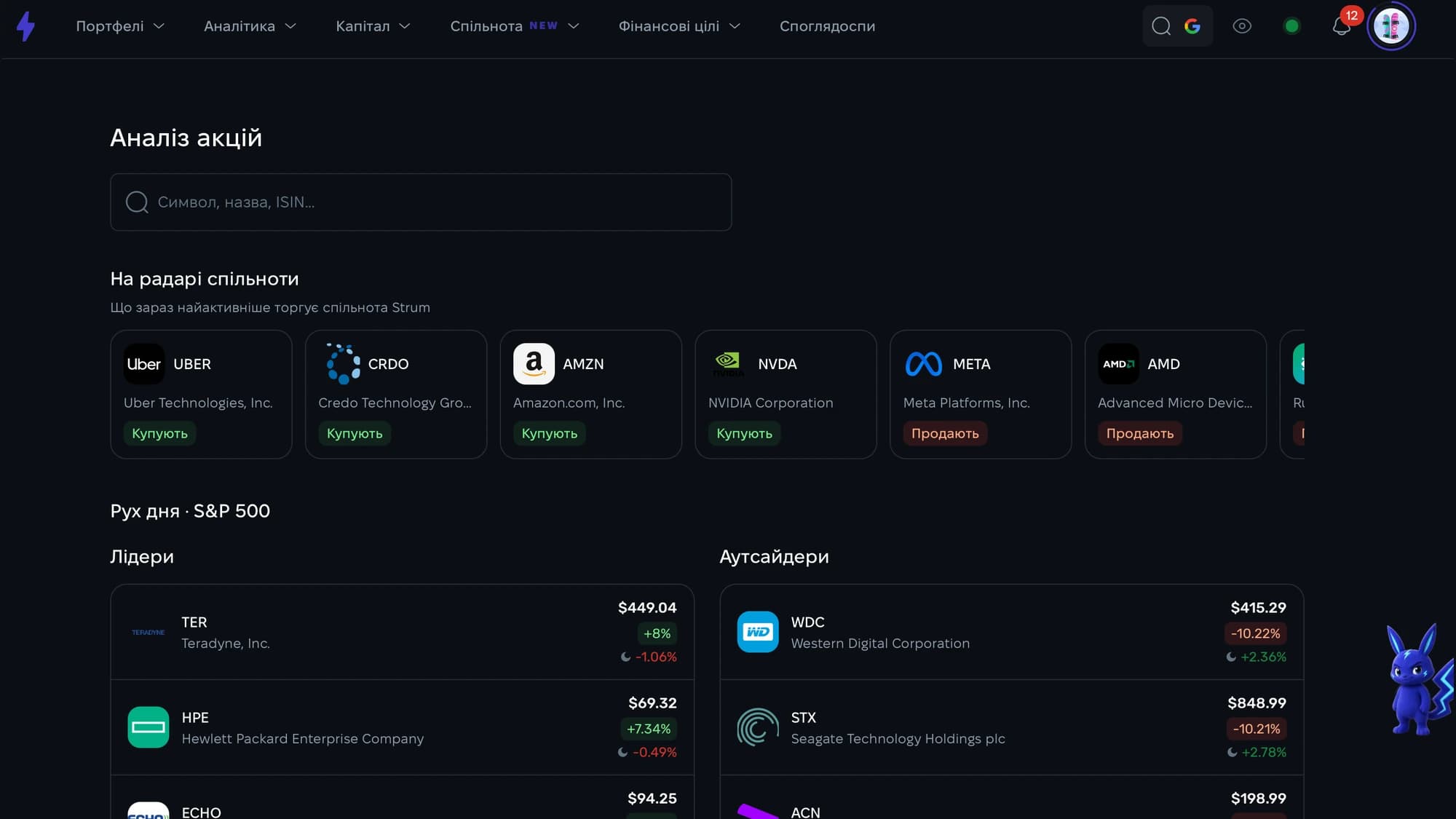Click Купують tag on UBER card

[159, 433]
